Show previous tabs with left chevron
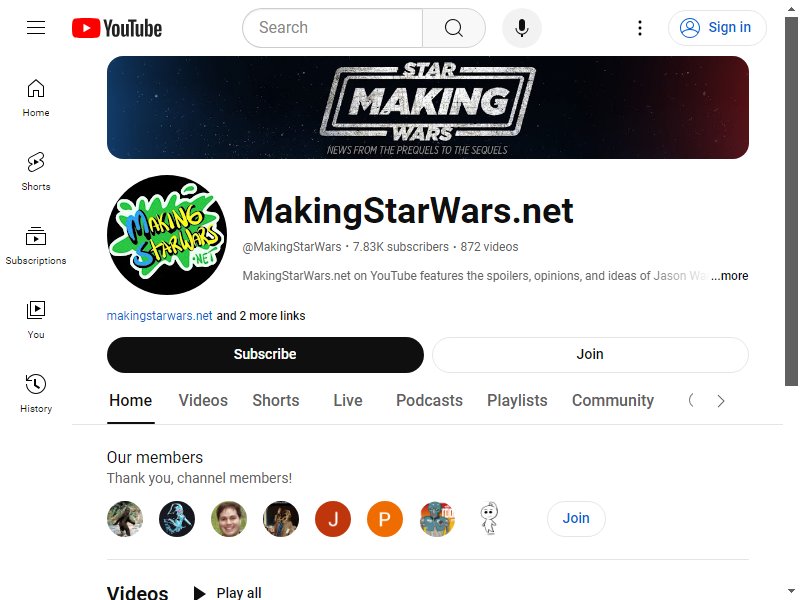Image resolution: width=800 pixels, height=600 pixels. (691, 401)
